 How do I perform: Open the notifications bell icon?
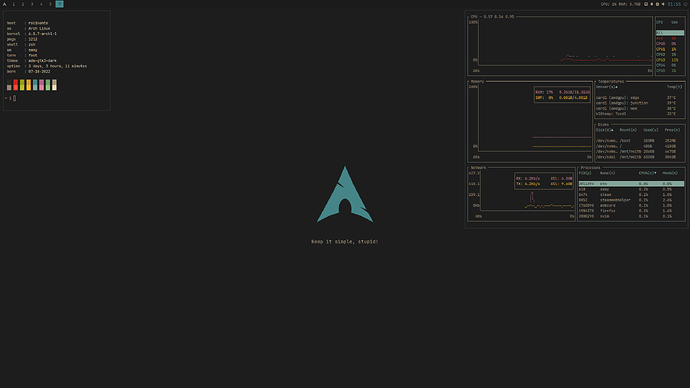[x=652, y=4]
